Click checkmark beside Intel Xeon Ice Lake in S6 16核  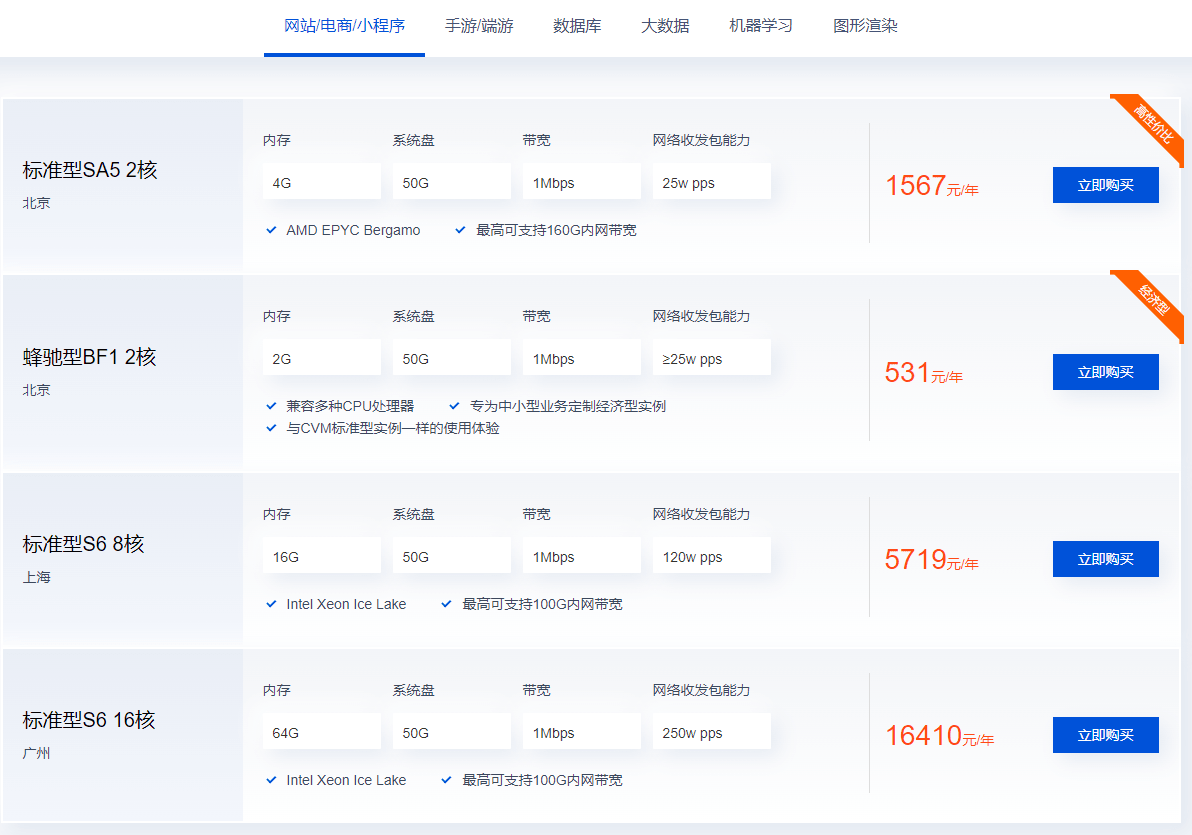[271, 779]
